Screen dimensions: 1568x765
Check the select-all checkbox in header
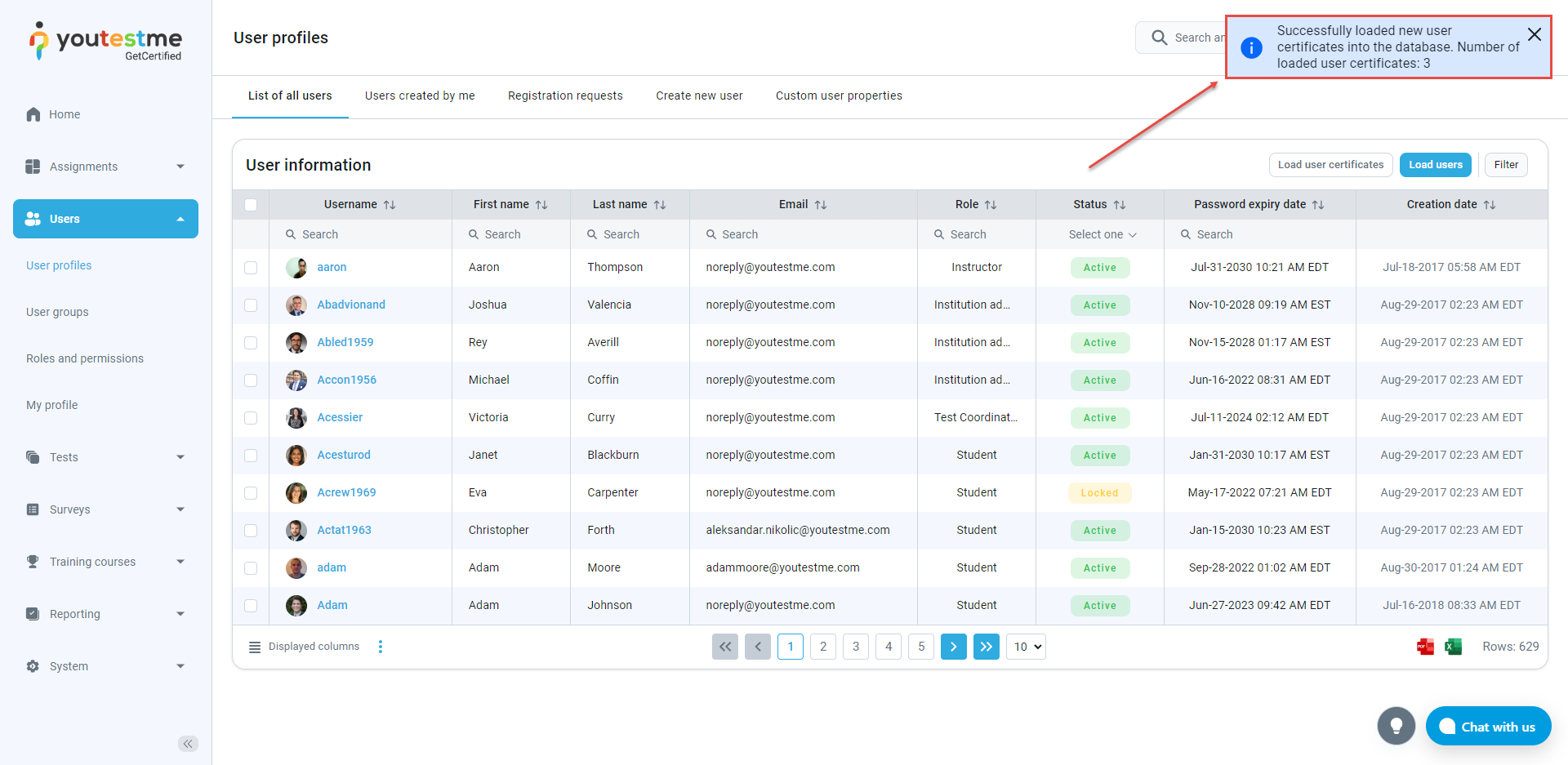tap(251, 205)
